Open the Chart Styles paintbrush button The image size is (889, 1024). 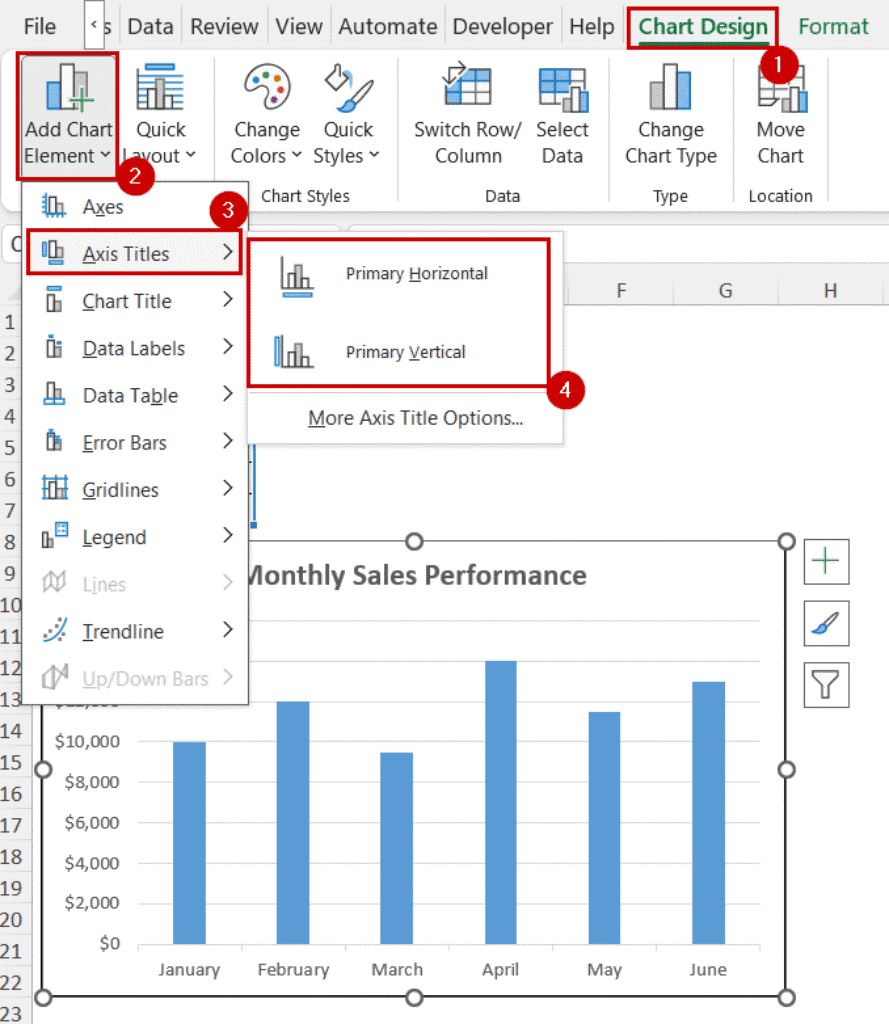[x=826, y=624]
